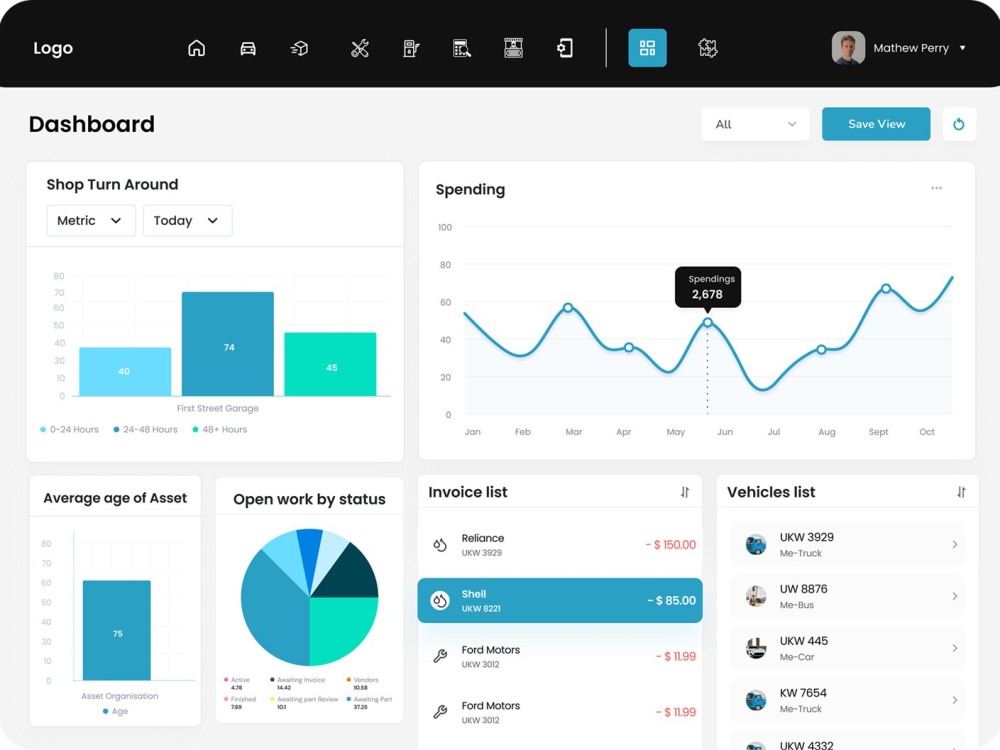Image resolution: width=1000 pixels, height=750 pixels.
Task: Click the bar labeled 75 in Average age chart
Action: coord(117,630)
